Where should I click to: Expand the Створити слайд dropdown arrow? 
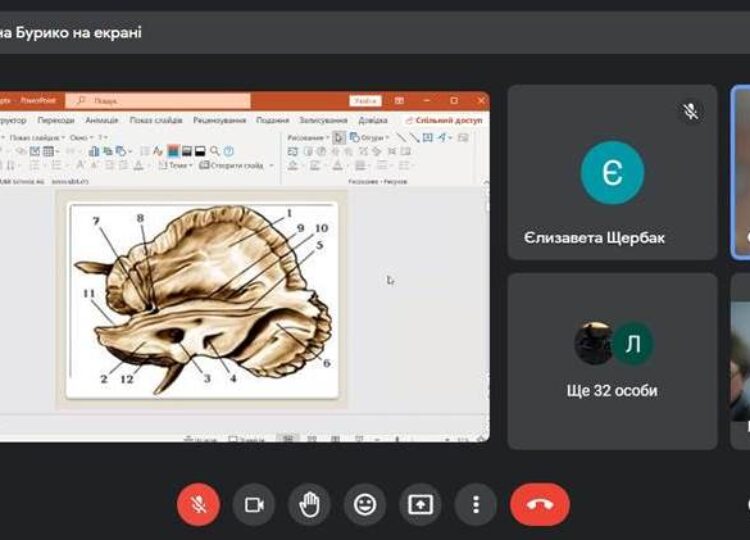(271, 165)
